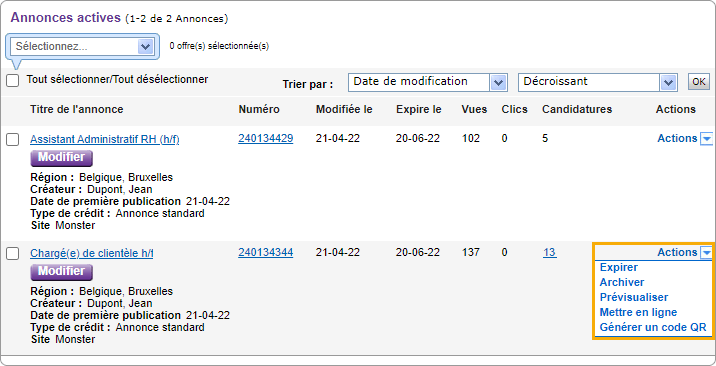Open the 13 candidatures link
Screen dimensions: 716x366
(549, 252)
